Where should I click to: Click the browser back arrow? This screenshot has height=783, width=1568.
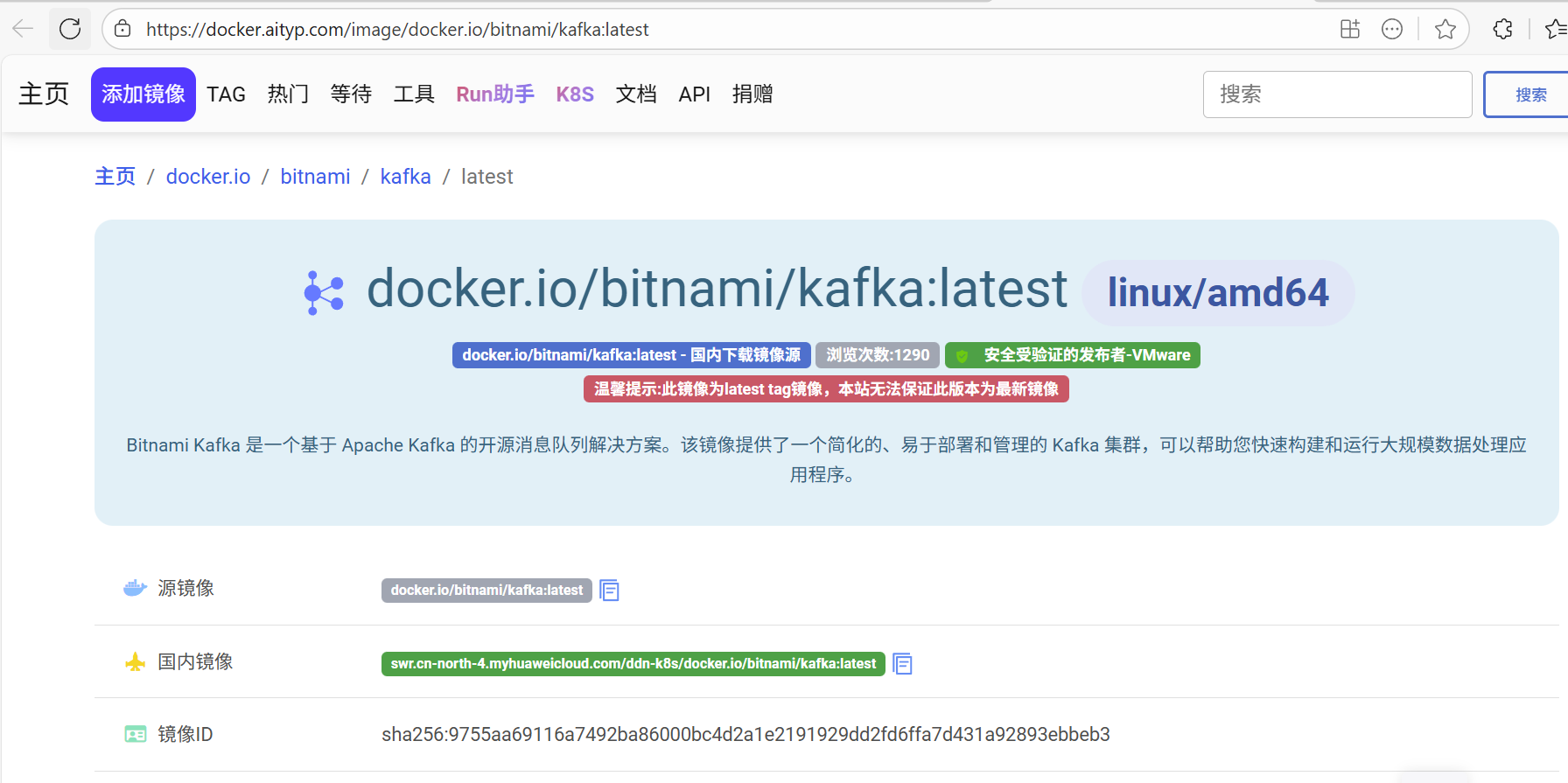pyautogui.click(x=23, y=29)
